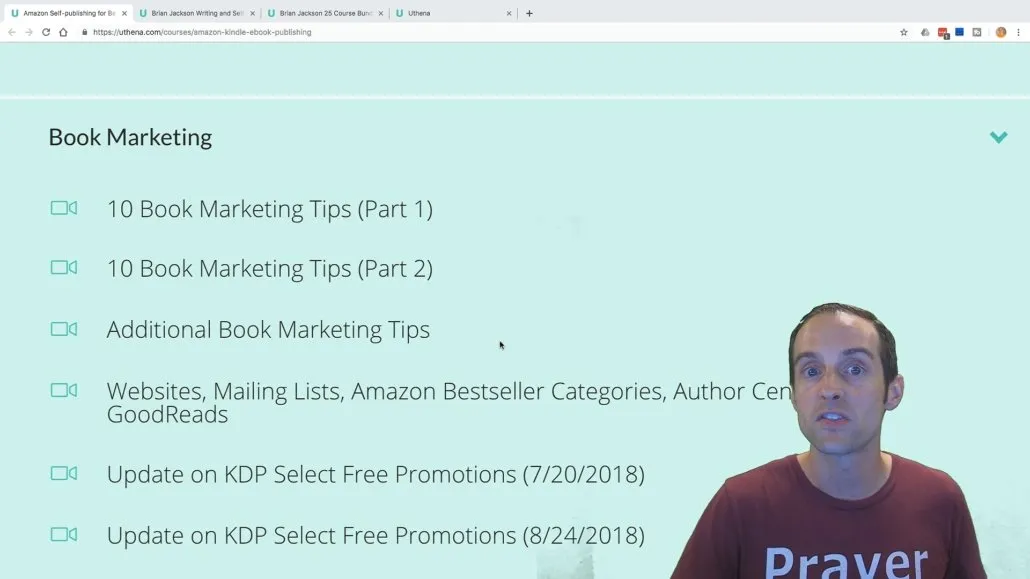
Task: Go to browser home via the house icon
Action: pos(63,32)
